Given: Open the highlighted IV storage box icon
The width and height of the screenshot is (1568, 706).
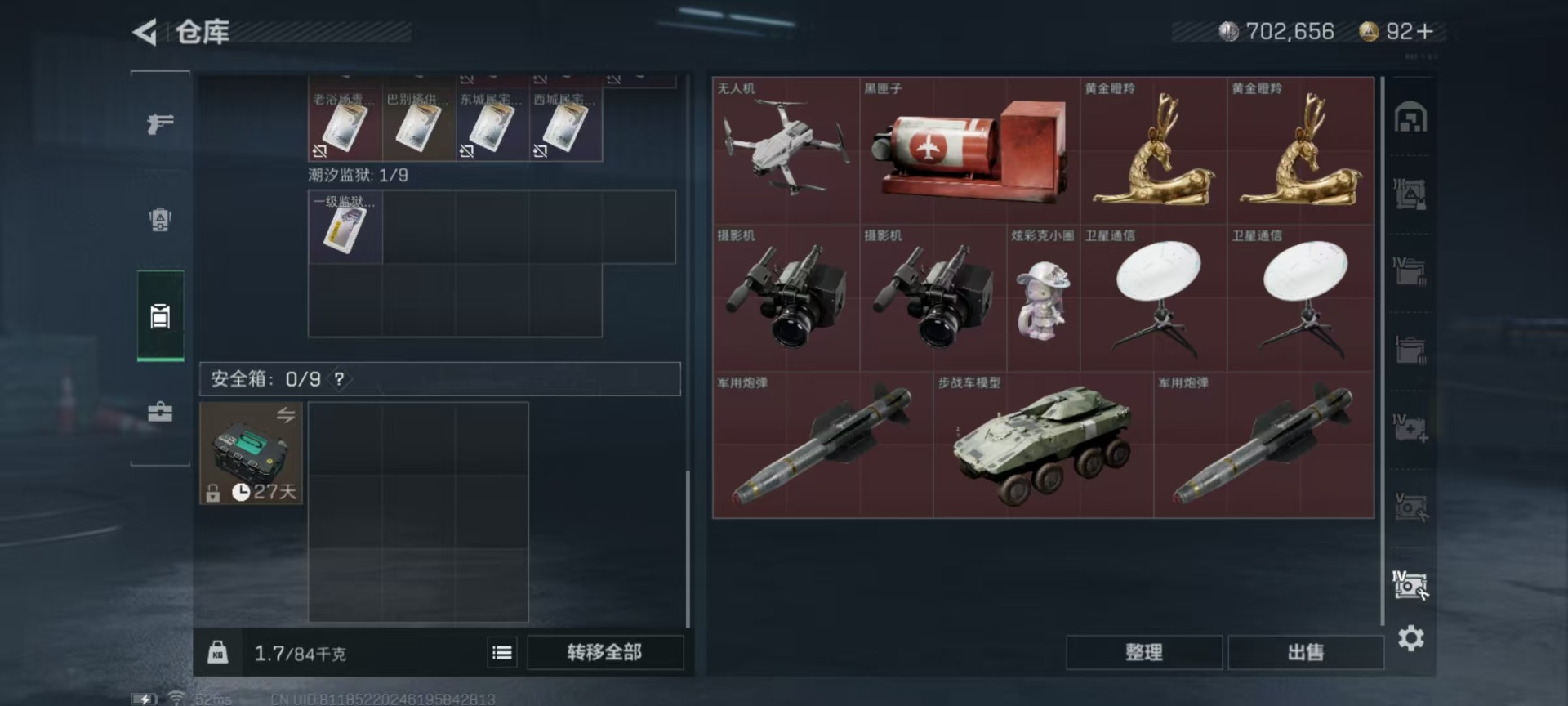Looking at the screenshot, I should pos(1410,585).
